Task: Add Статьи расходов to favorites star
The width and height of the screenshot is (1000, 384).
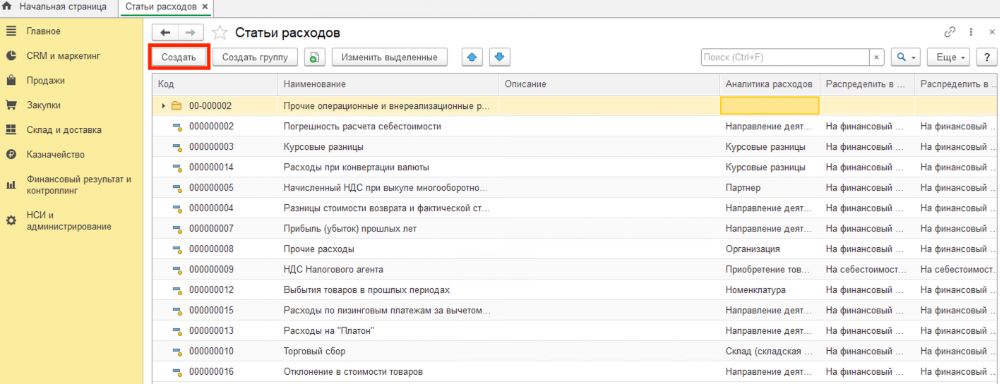Action: click(x=219, y=33)
